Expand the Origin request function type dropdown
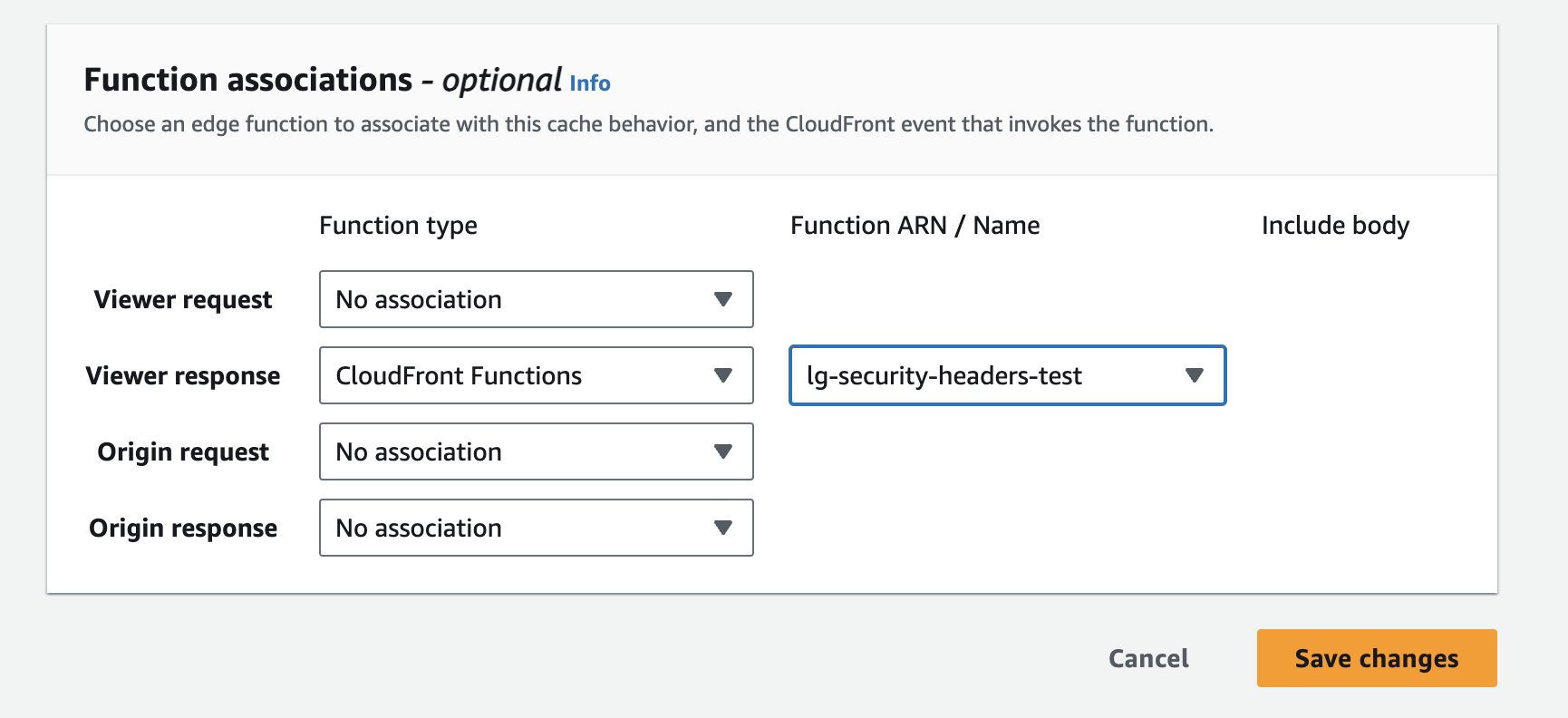The width and height of the screenshot is (1568, 718). click(535, 451)
